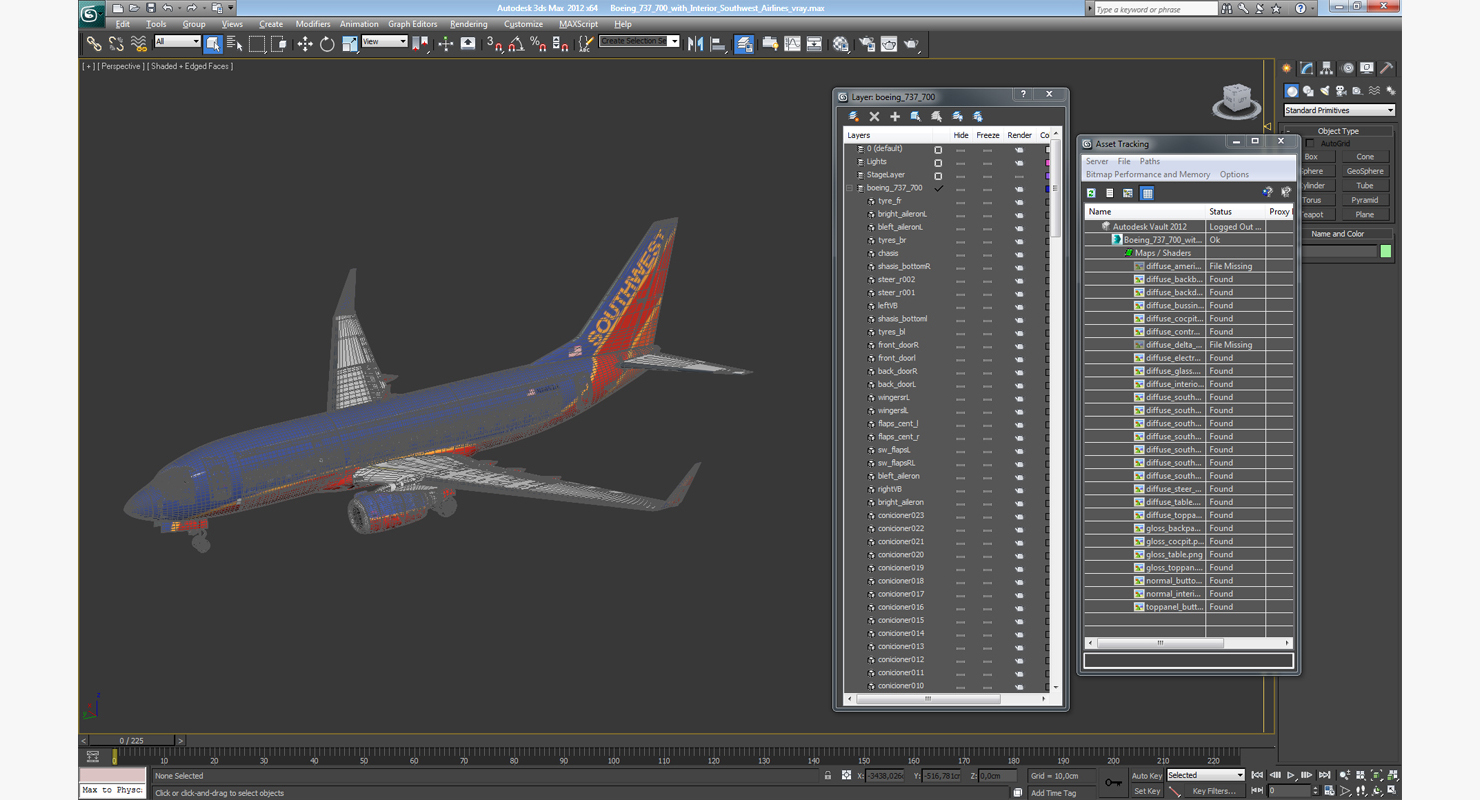Click the ViewCube in the viewport
This screenshot has width=1480, height=800.
coord(1236,101)
